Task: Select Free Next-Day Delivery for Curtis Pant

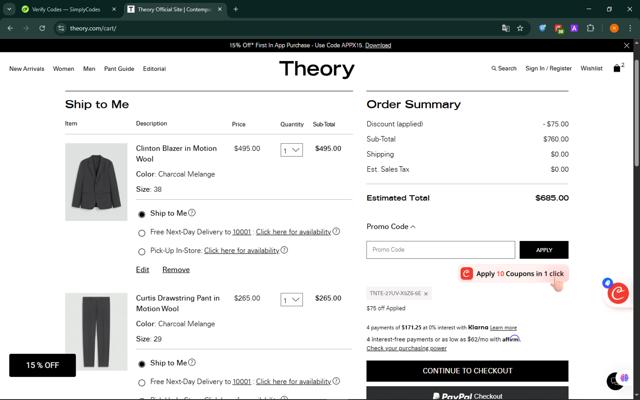Action: click(142, 383)
